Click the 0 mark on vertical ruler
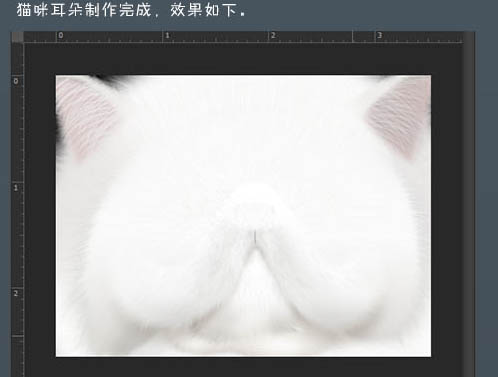This screenshot has height=377, width=498. [16, 81]
